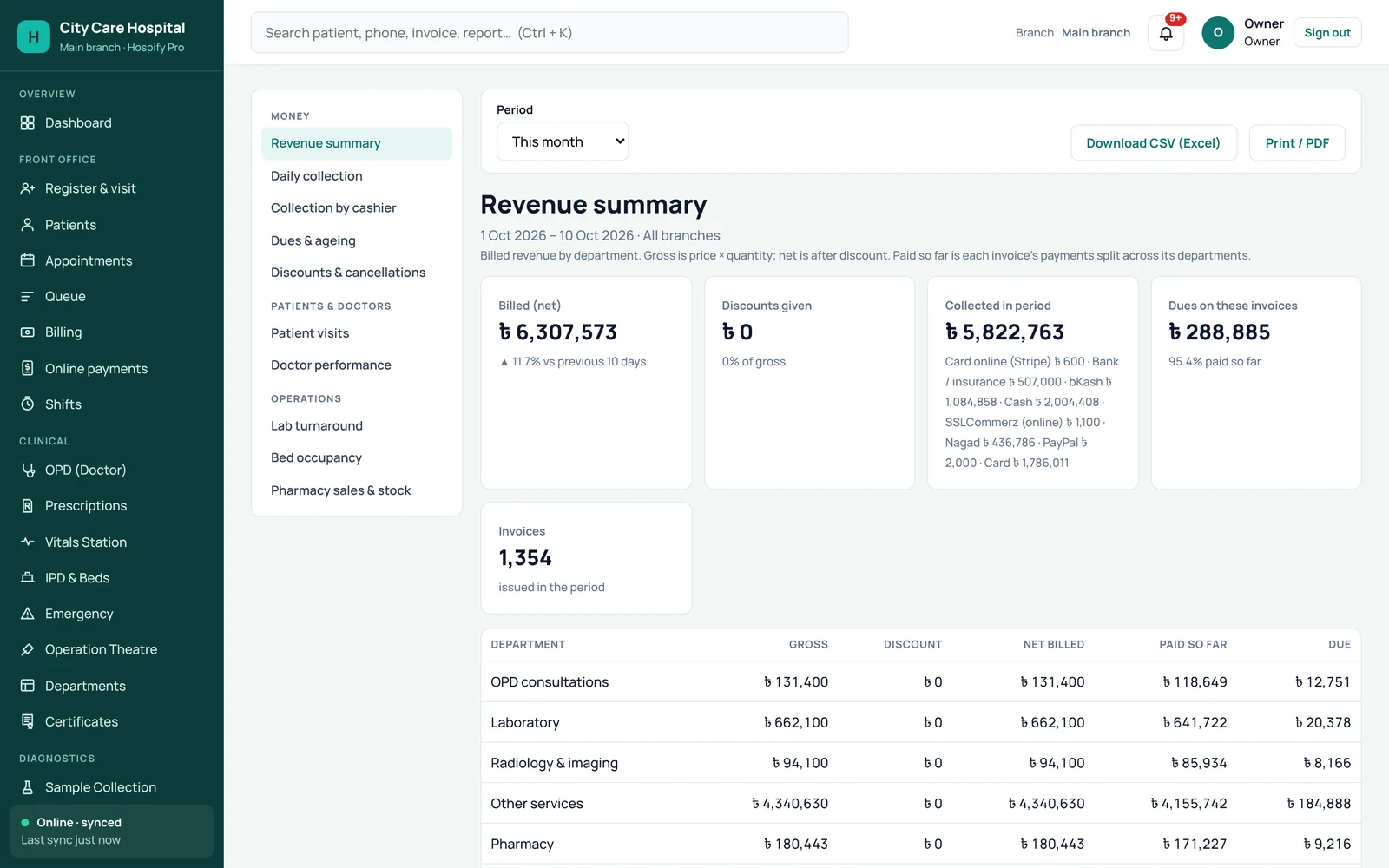Click the Vitals Station pulse icon

tap(28, 542)
